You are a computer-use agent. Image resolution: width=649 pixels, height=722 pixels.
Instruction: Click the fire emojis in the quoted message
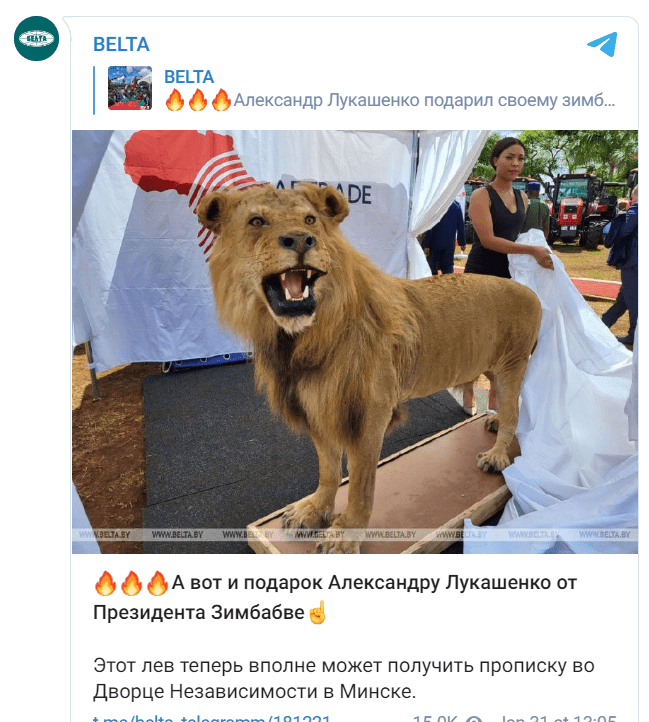[198, 100]
